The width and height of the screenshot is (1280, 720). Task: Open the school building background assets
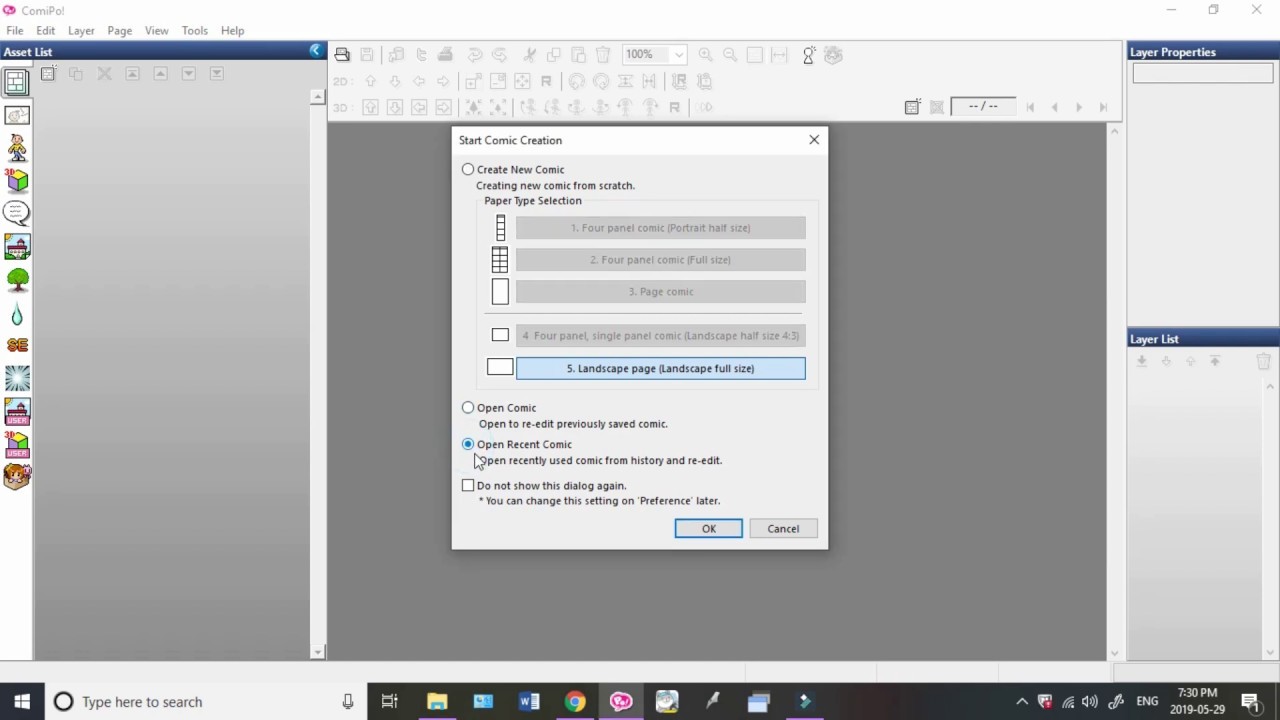[x=17, y=246]
